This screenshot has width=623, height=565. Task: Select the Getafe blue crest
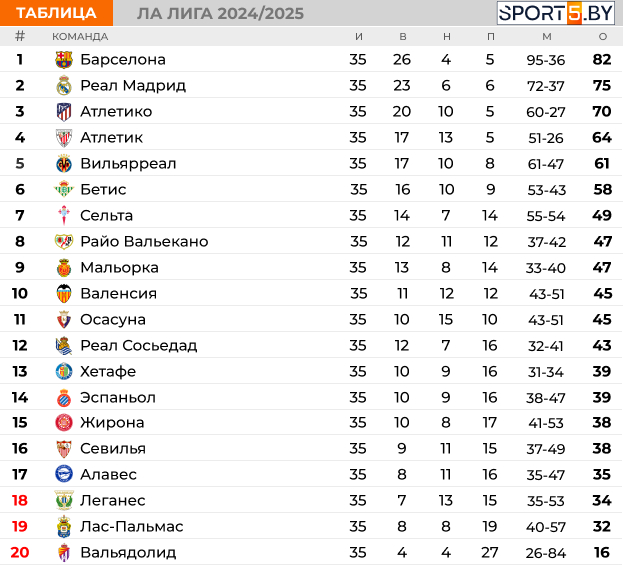click(x=64, y=372)
